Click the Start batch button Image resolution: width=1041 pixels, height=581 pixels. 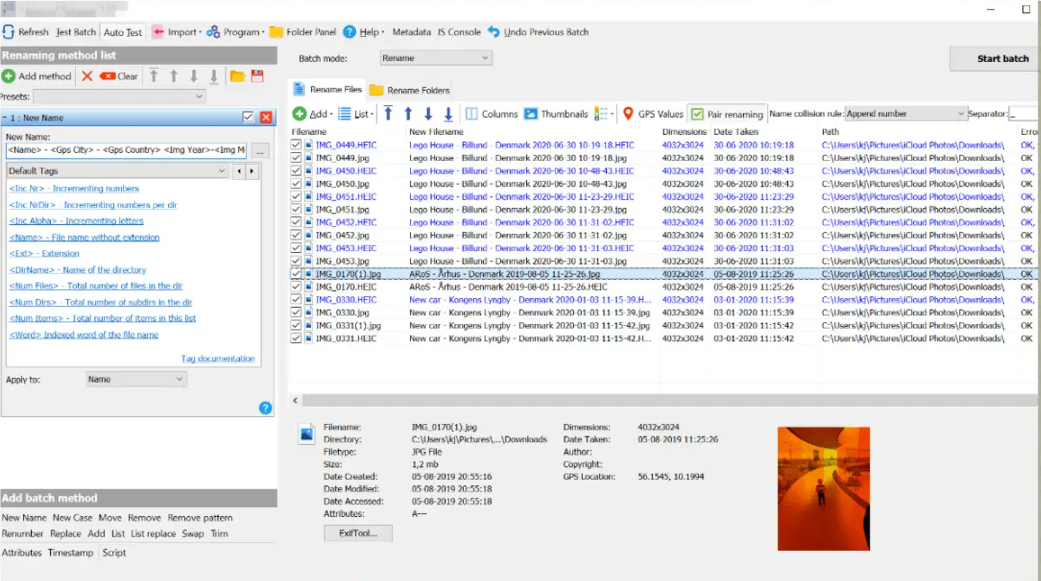995,58
